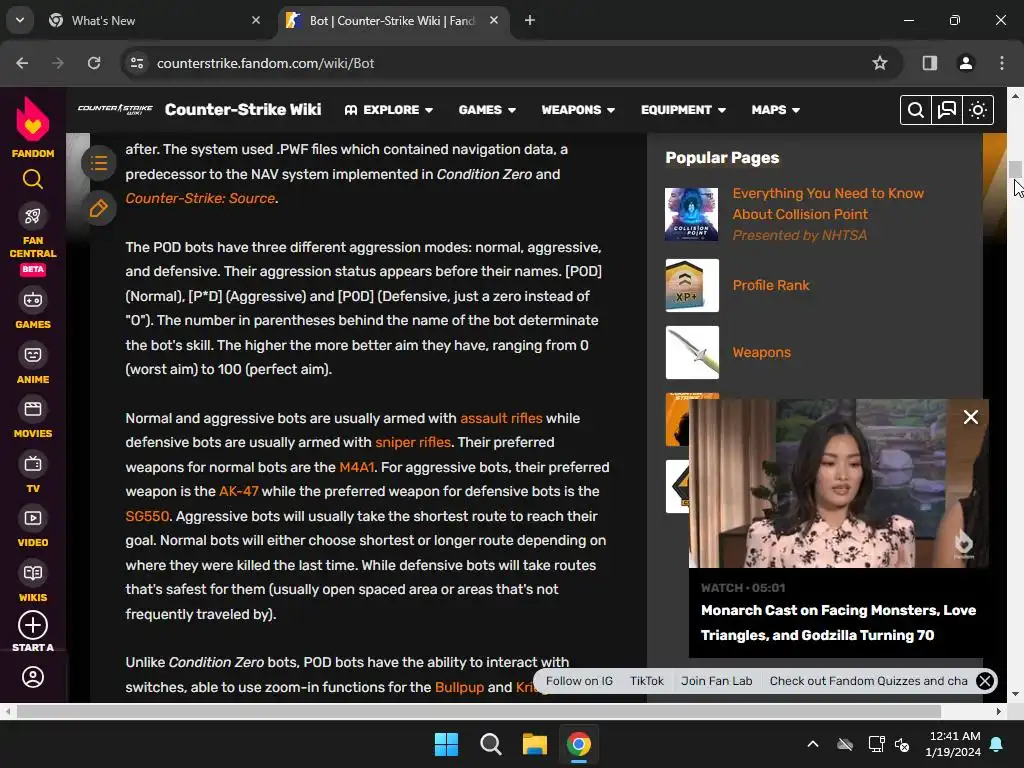Open wiki search magnifier in header
This screenshot has height=768, width=1024.
(916, 110)
